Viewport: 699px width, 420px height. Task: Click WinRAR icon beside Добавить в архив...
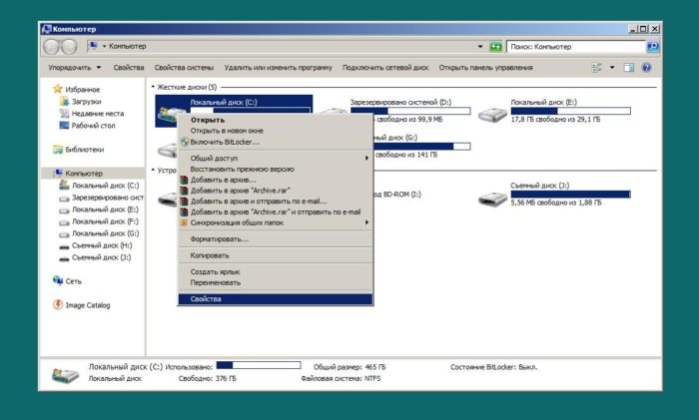pyautogui.click(x=184, y=180)
